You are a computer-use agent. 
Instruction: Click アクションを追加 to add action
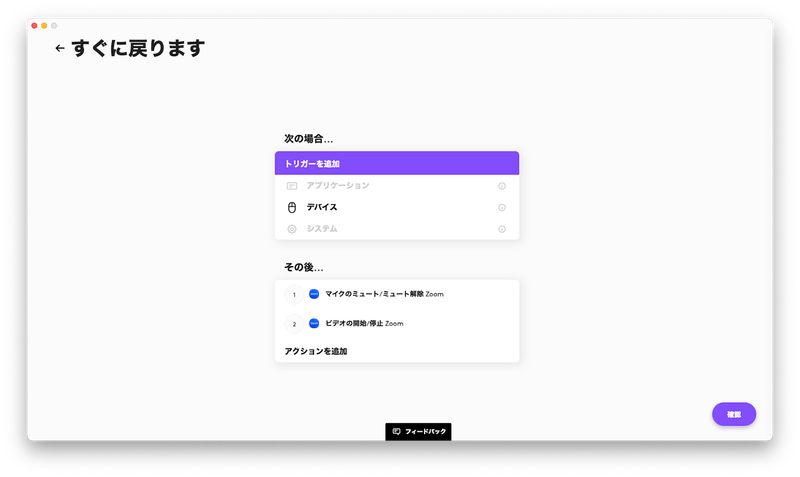click(316, 351)
